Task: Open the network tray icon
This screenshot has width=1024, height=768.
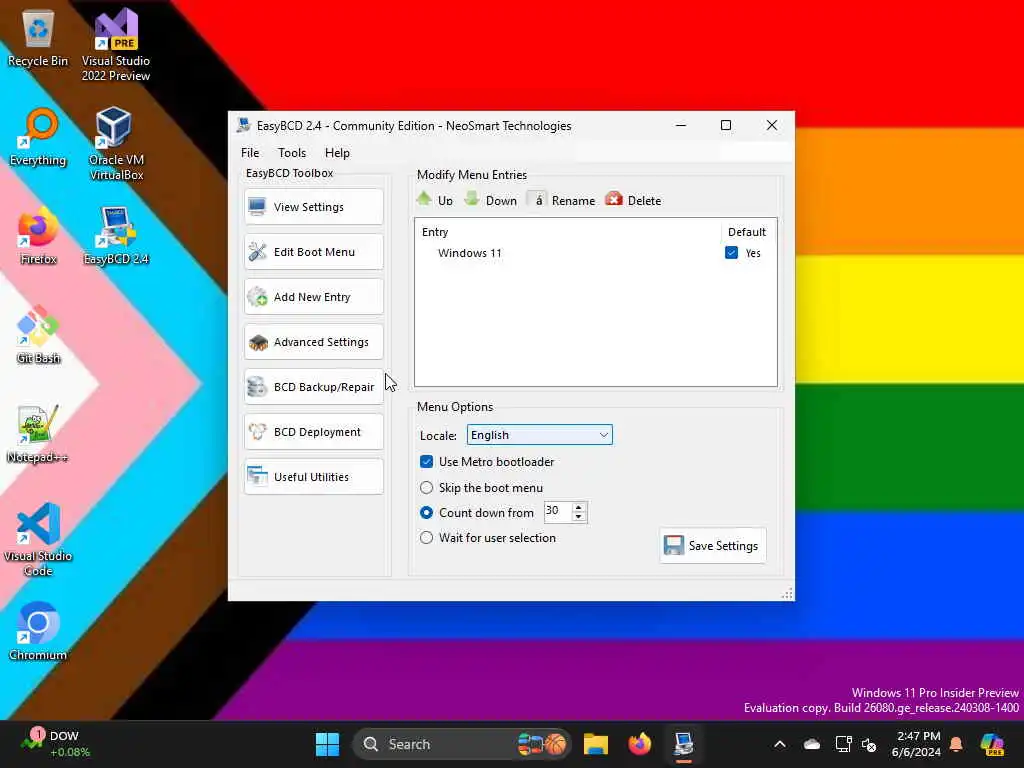Action: (843, 744)
